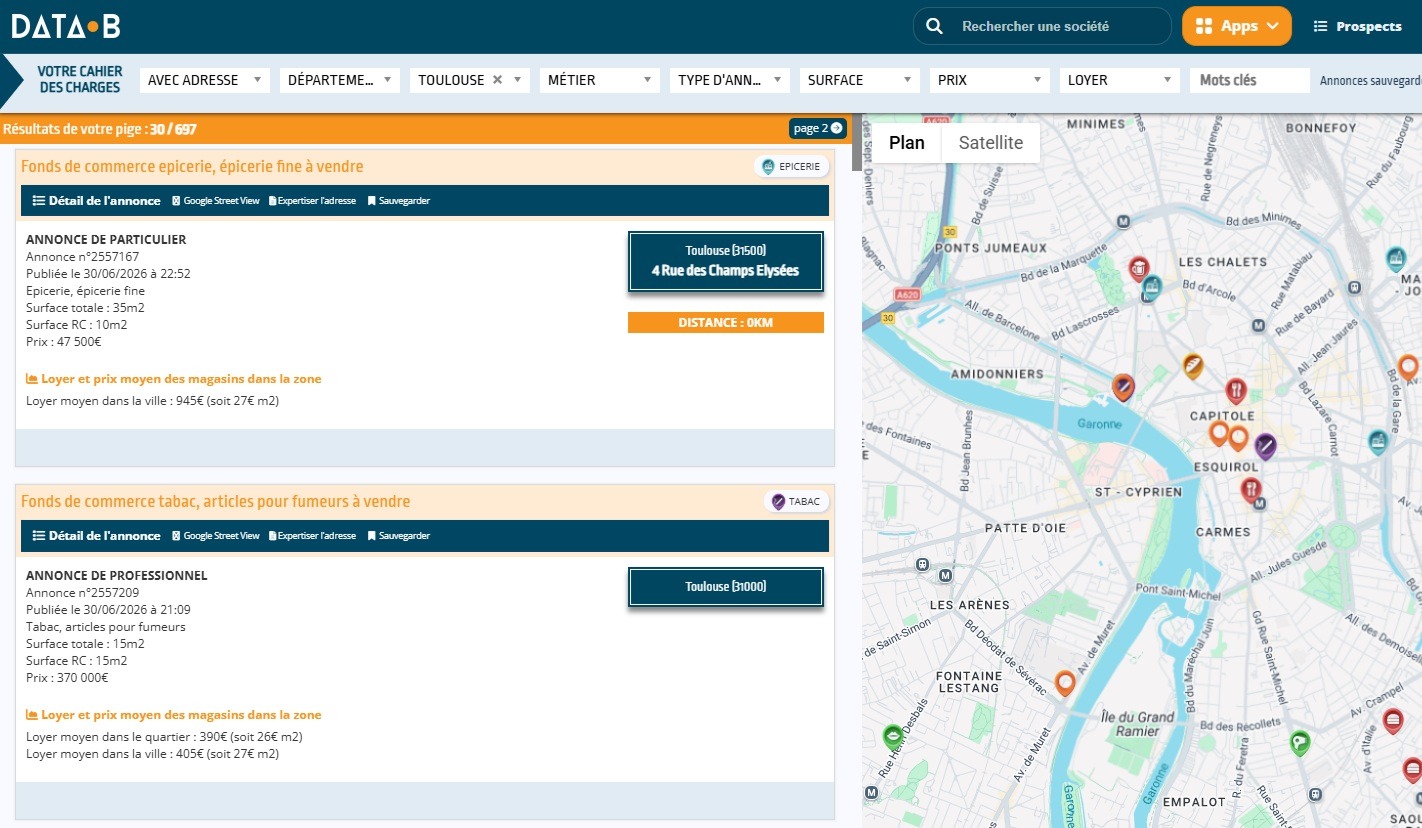This screenshot has width=1422, height=828.
Task: Click the text Prix : 47 500€
Action: (64, 342)
